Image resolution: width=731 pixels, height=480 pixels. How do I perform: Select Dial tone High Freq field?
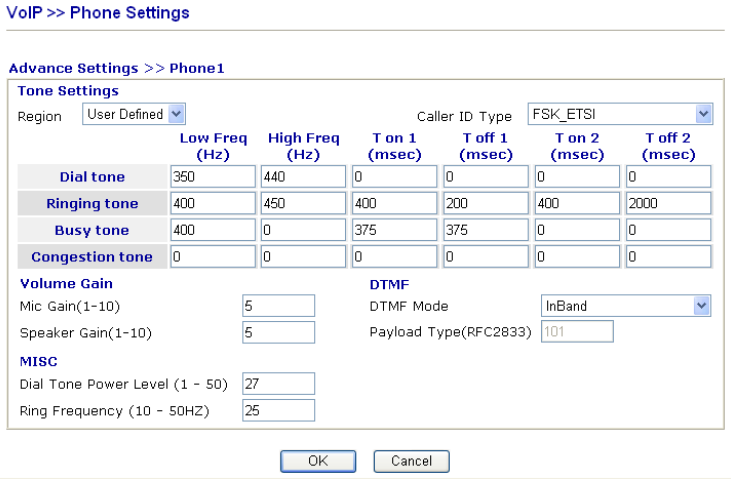tap(303, 177)
